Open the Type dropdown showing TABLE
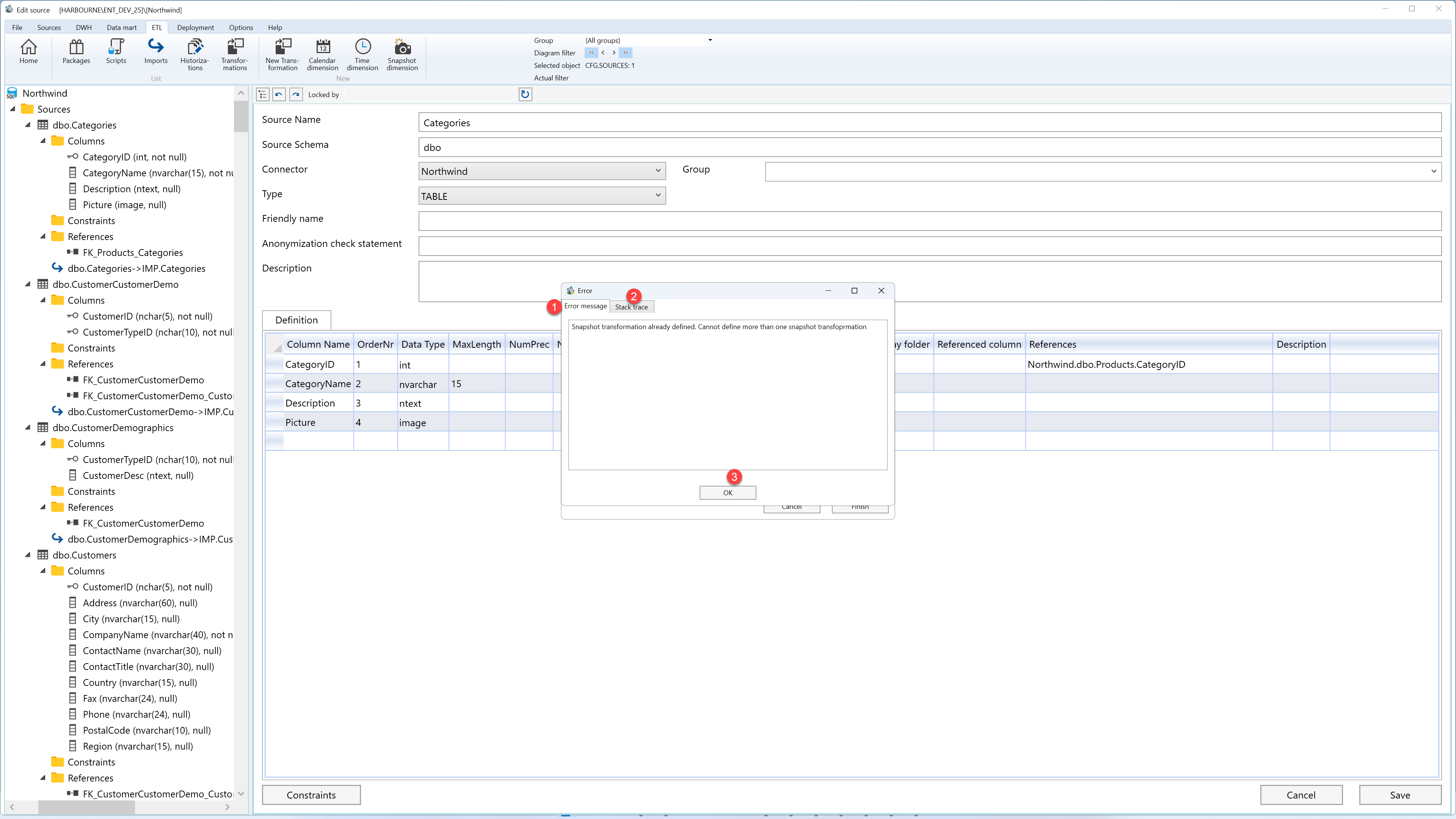The height and width of the screenshot is (819, 1456). coord(541,196)
